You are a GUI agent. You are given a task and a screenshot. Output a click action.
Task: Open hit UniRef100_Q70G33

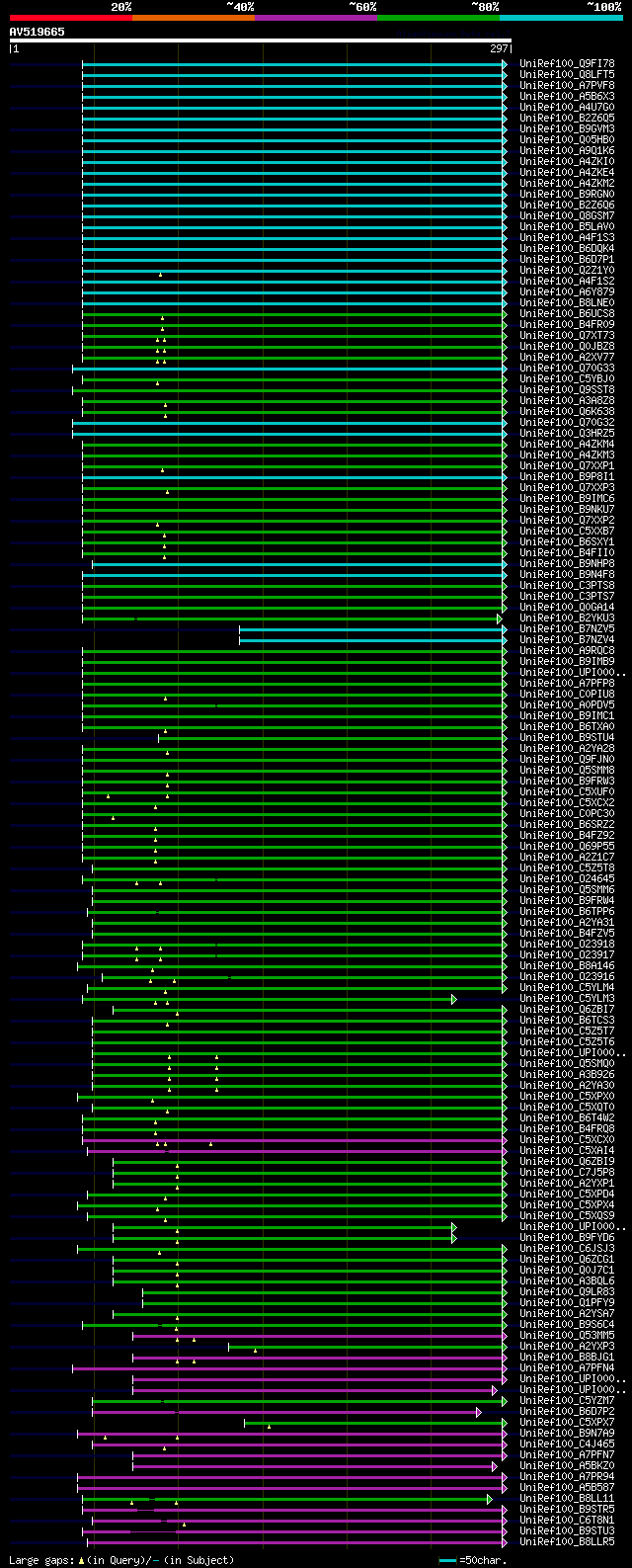click(567, 368)
